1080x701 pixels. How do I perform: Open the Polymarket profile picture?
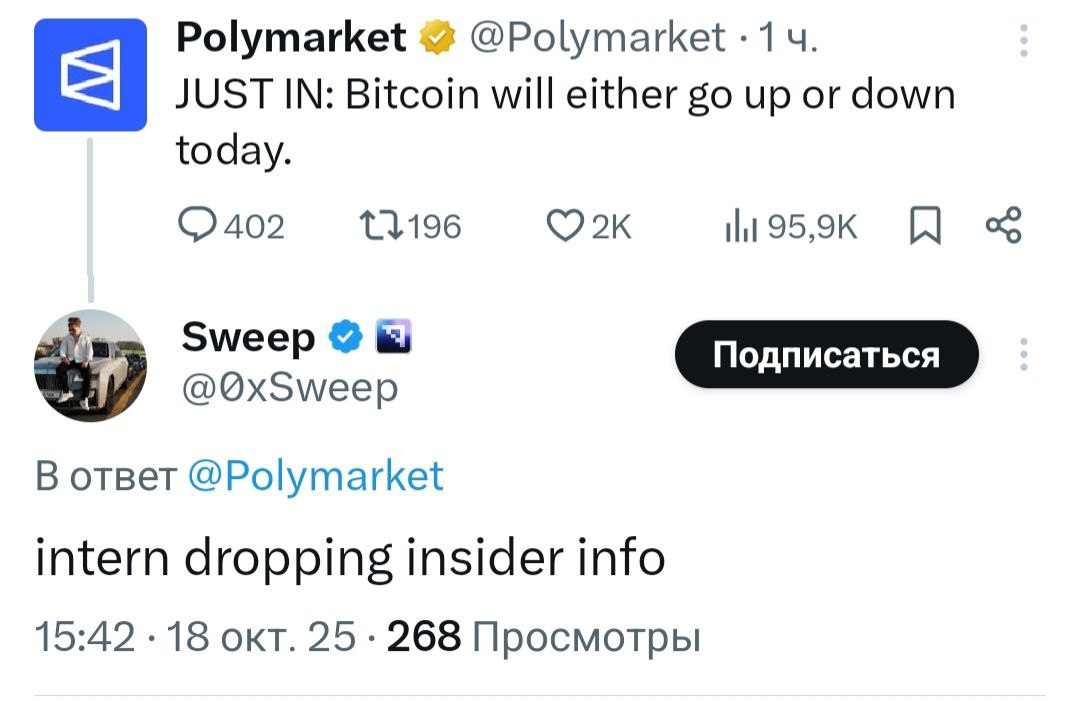point(90,76)
